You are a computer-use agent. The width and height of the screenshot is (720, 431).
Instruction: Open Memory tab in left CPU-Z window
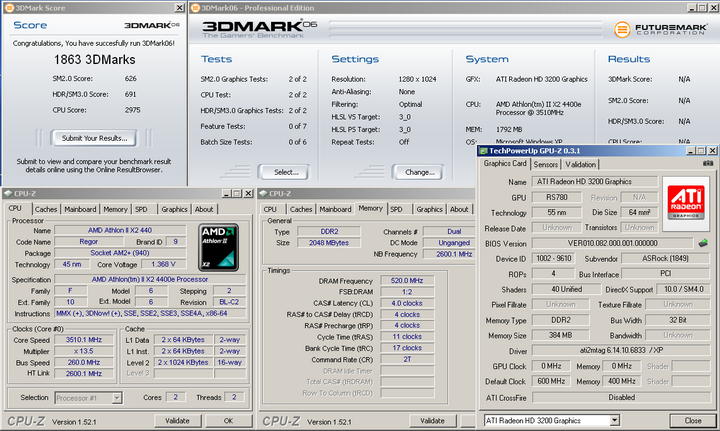click(x=115, y=209)
